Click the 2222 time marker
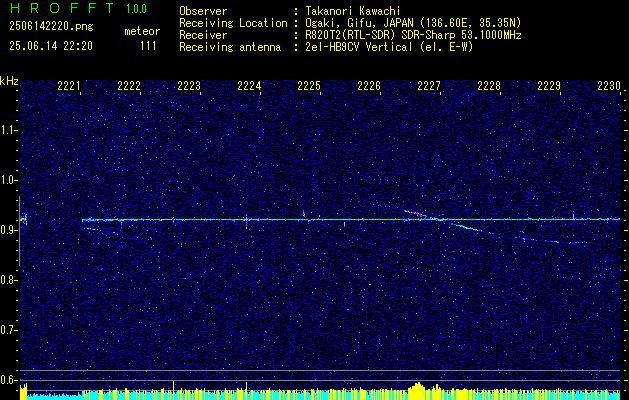The image size is (629, 400). pyautogui.click(x=129, y=86)
